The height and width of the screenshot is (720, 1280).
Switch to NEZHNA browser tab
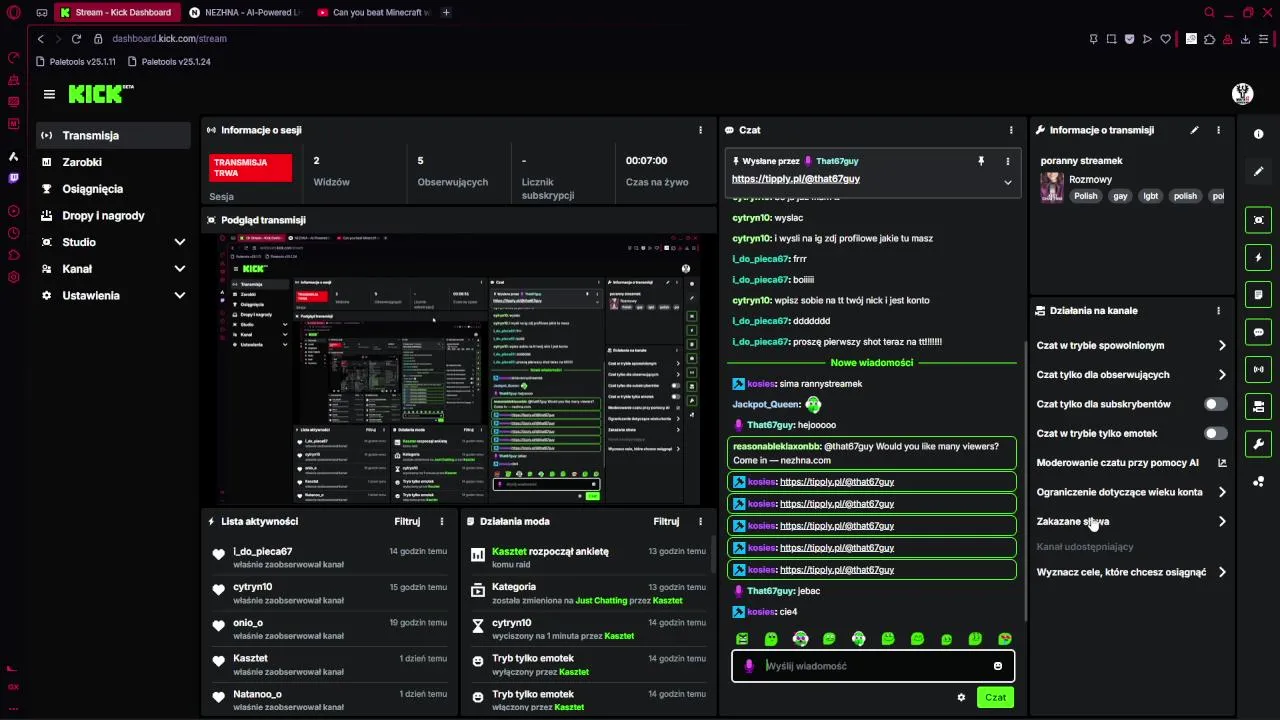coord(246,13)
